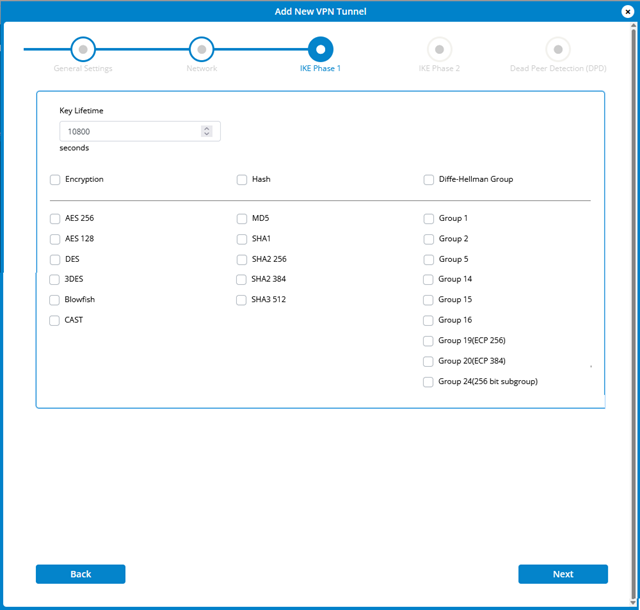This screenshot has width=640, height=610.
Task: Enable the Blowfish encryption option
Action: (55, 300)
